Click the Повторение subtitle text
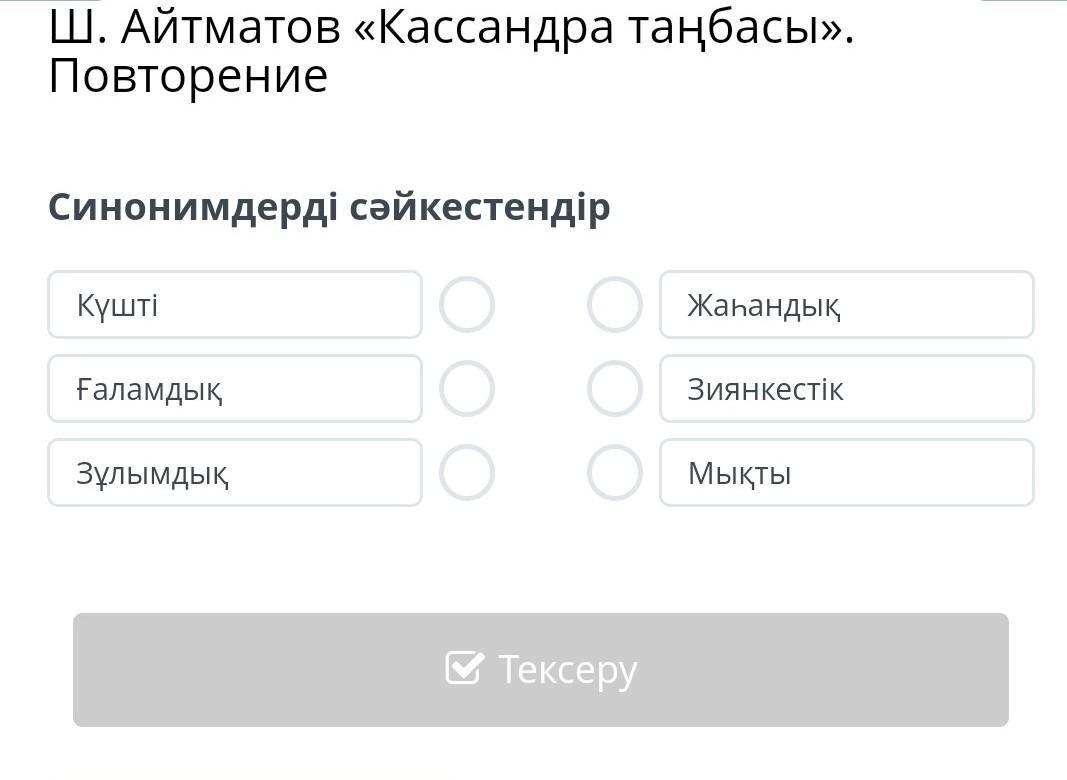The height and width of the screenshot is (780, 1067). click(x=188, y=77)
